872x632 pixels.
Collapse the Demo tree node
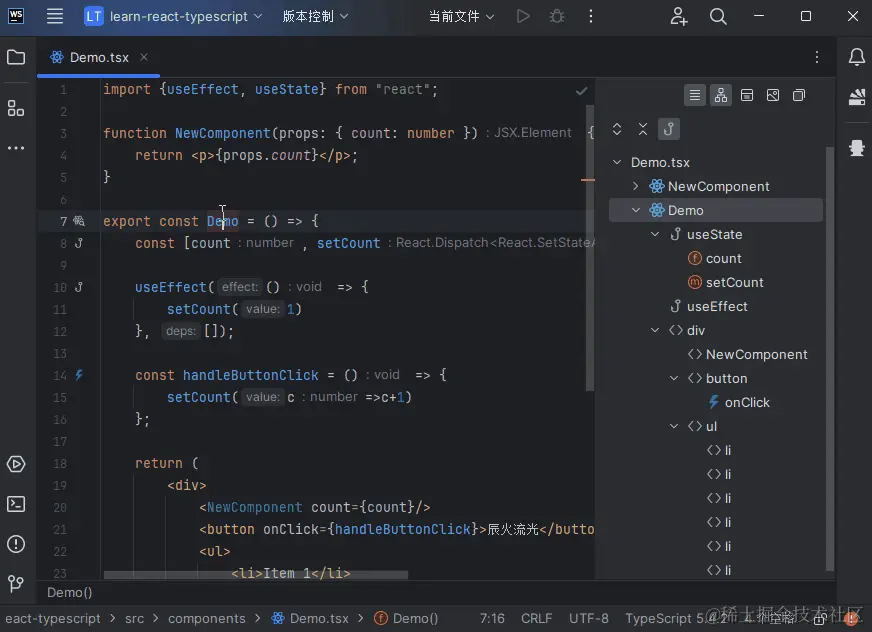[x=636, y=210]
